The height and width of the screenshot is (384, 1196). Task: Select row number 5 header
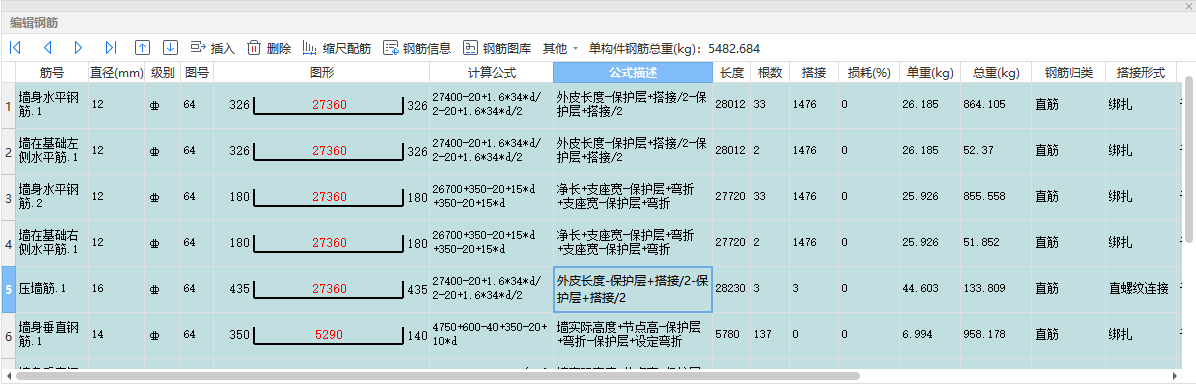[8, 289]
